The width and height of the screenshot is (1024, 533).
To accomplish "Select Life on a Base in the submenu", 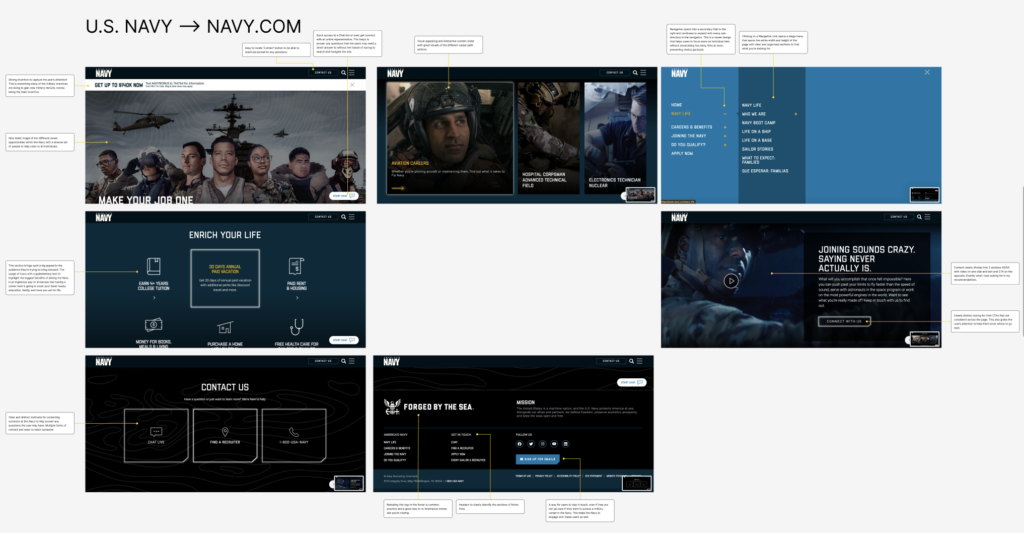I will pyautogui.click(x=757, y=140).
